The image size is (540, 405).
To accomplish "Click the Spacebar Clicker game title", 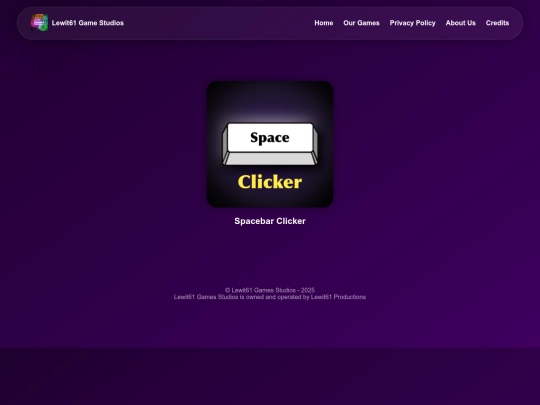I will pos(270,221).
